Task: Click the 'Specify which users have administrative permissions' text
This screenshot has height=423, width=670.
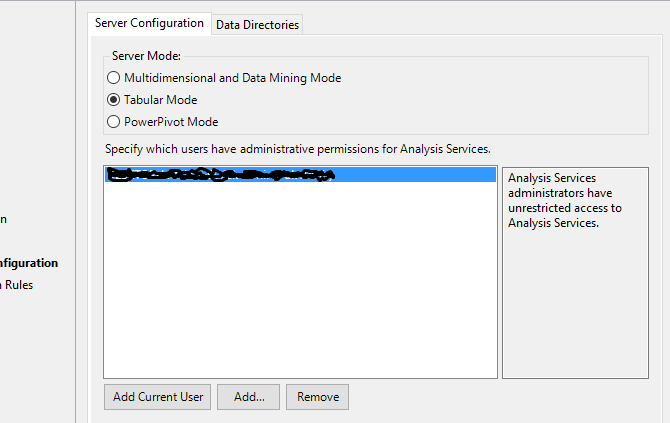Action: click(298, 149)
